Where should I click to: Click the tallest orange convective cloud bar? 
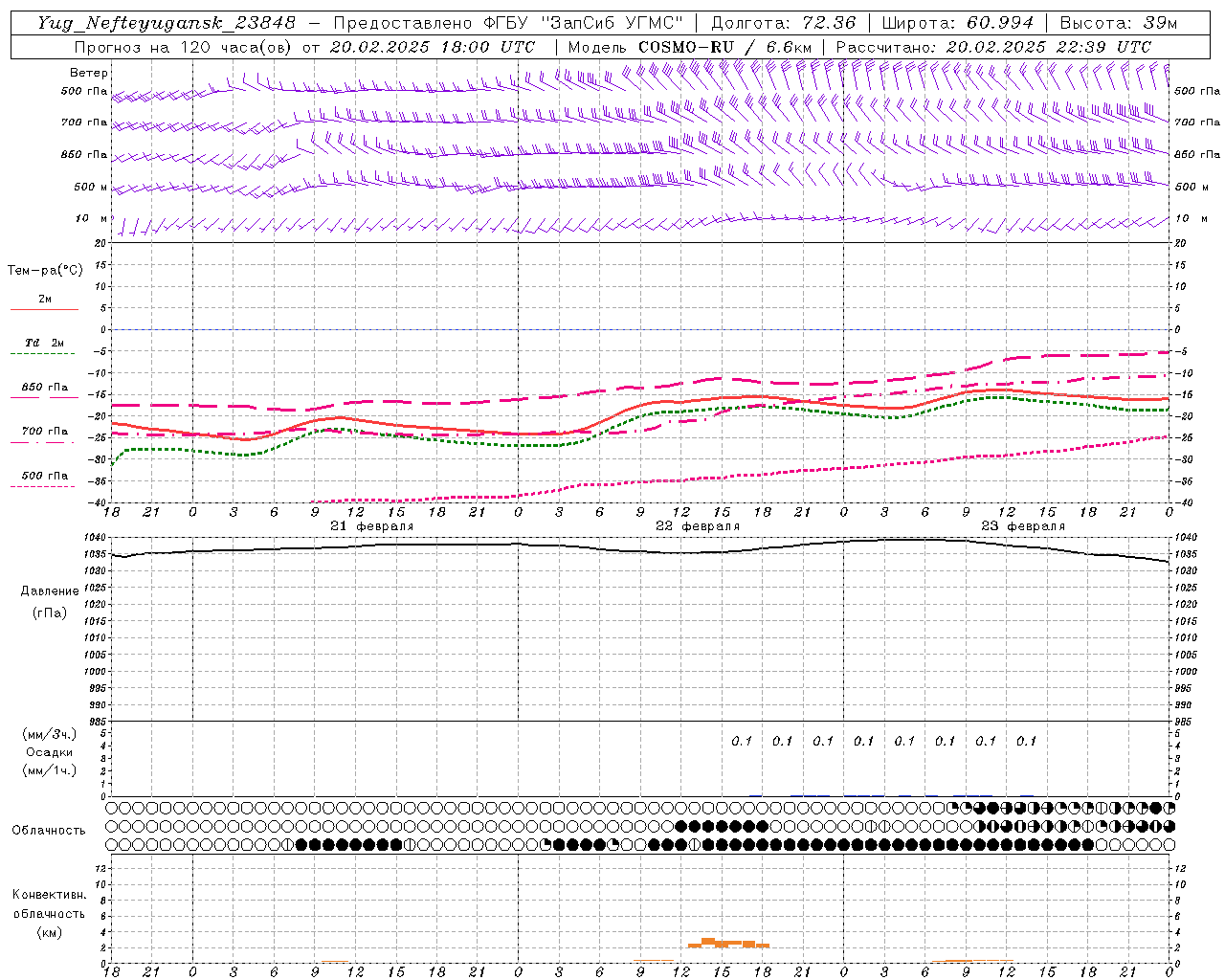[x=709, y=943]
